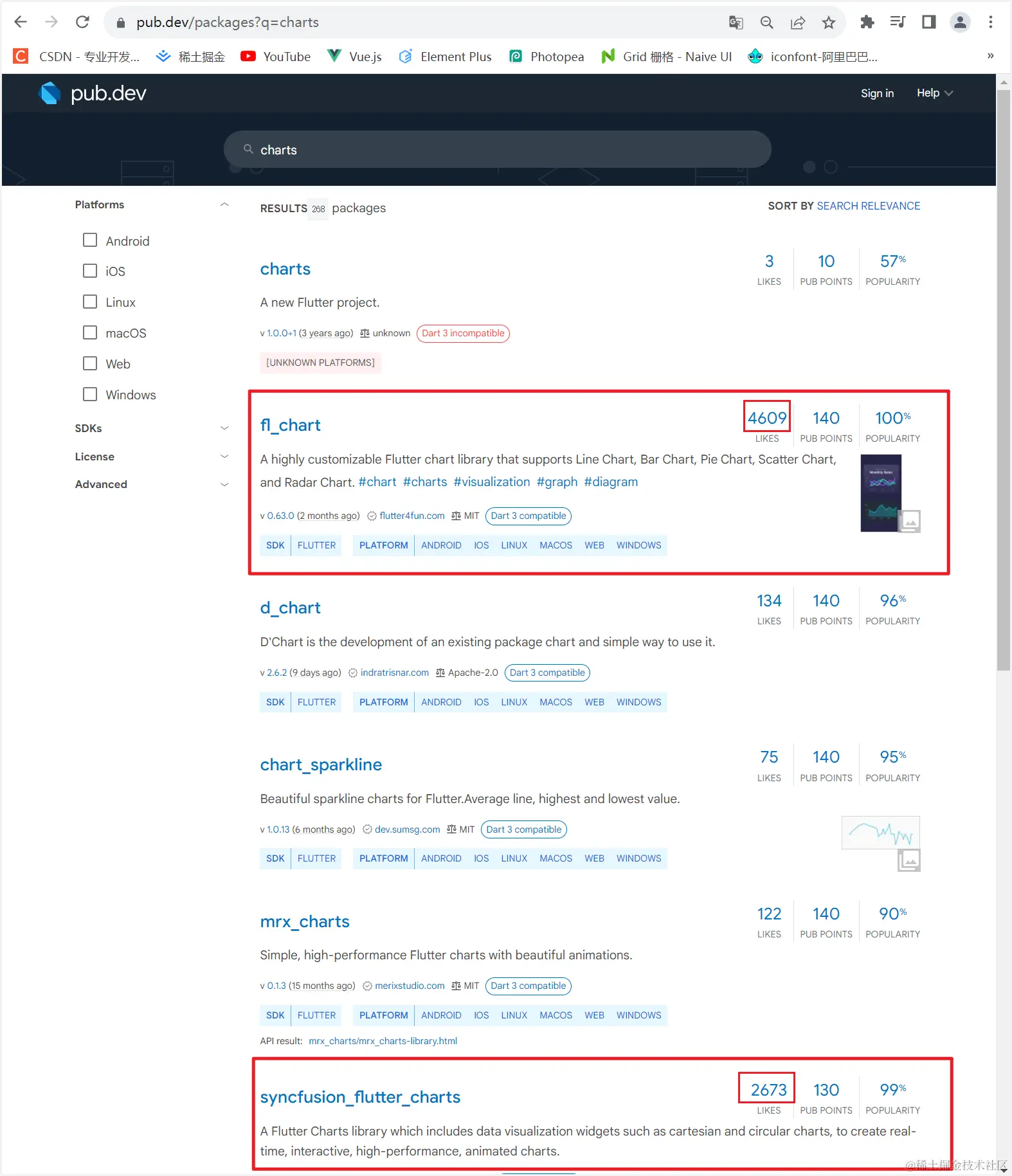Image resolution: width=1012 pixels, height=1176 pixels.
Task: Open the YouTube bookmark
Action: coord(275,57)
